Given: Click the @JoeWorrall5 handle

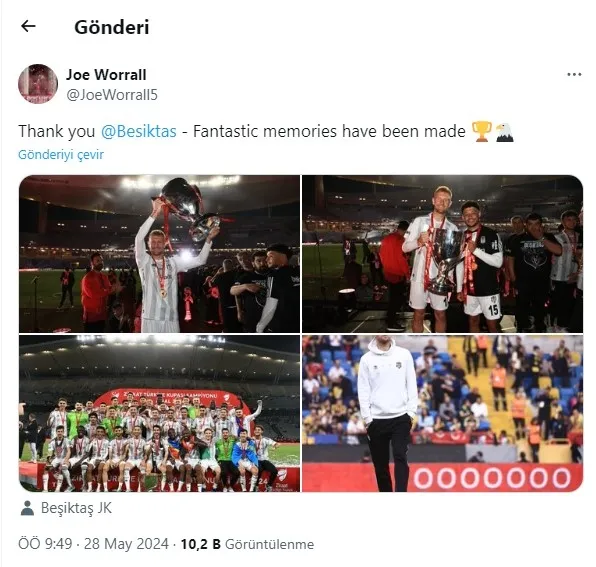Looking at the screenshot, I should [112, 95].
